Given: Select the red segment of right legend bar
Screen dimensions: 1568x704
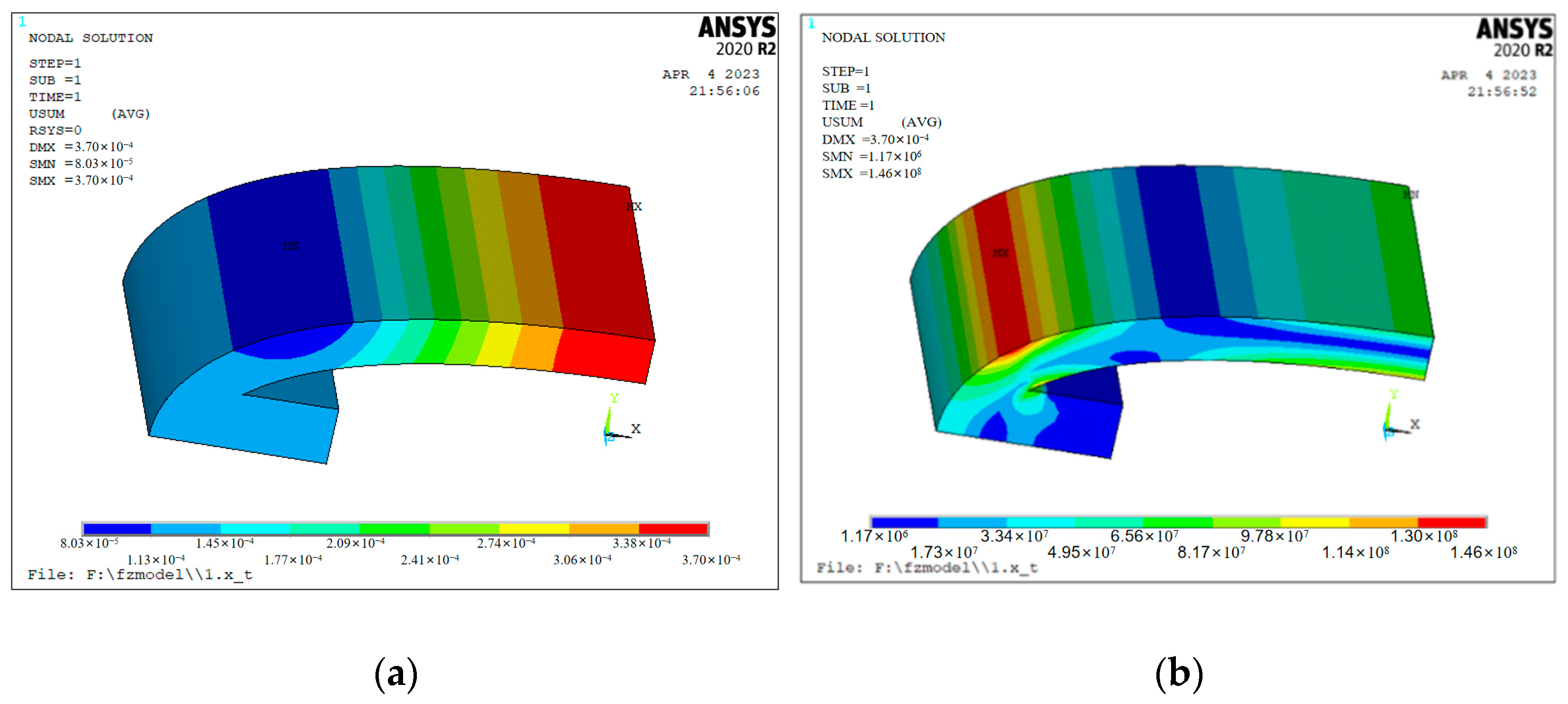Looking at the screenshot, I should point(1451,522).
